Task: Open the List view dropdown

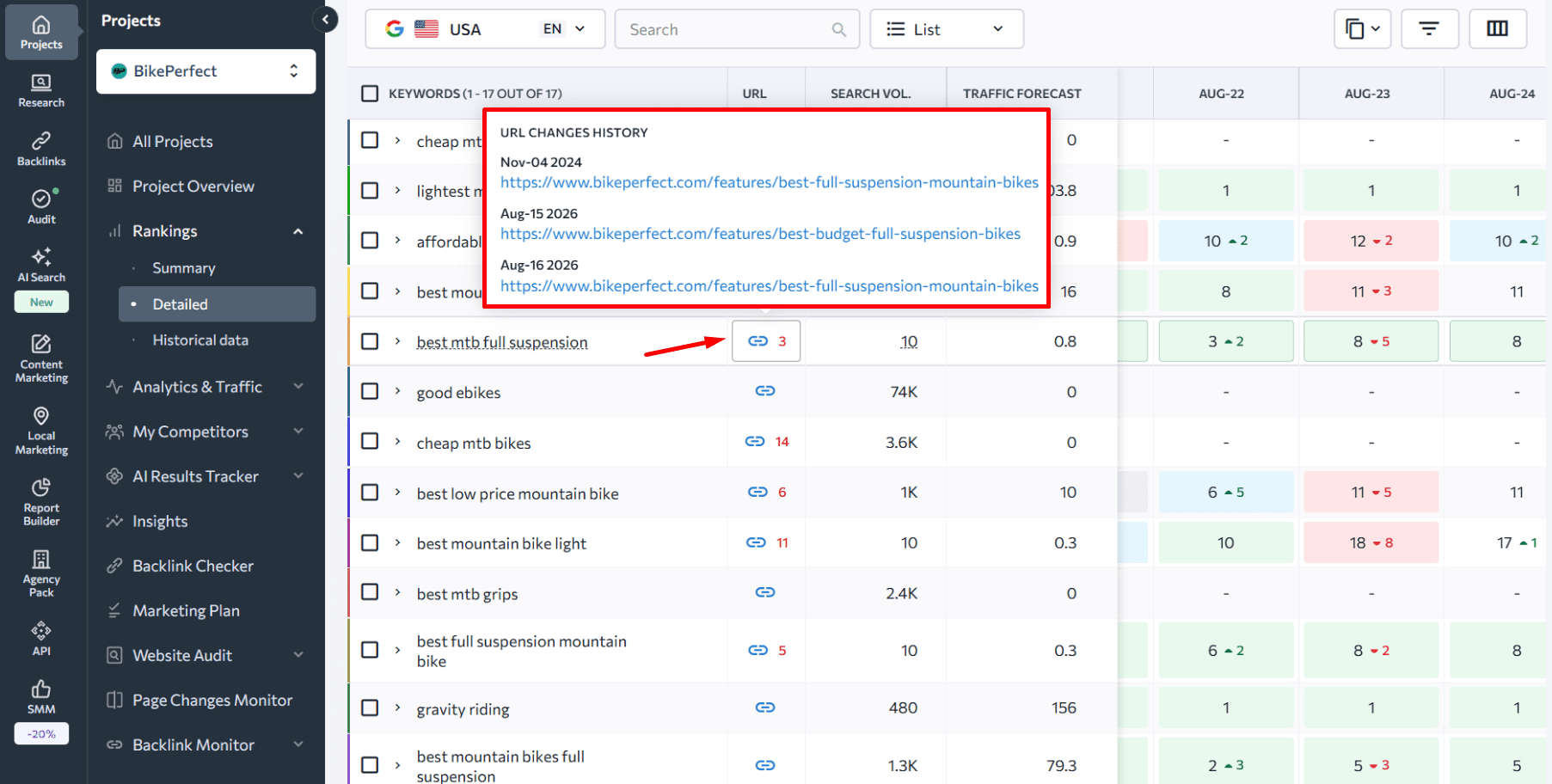Action: coord(947,29)
